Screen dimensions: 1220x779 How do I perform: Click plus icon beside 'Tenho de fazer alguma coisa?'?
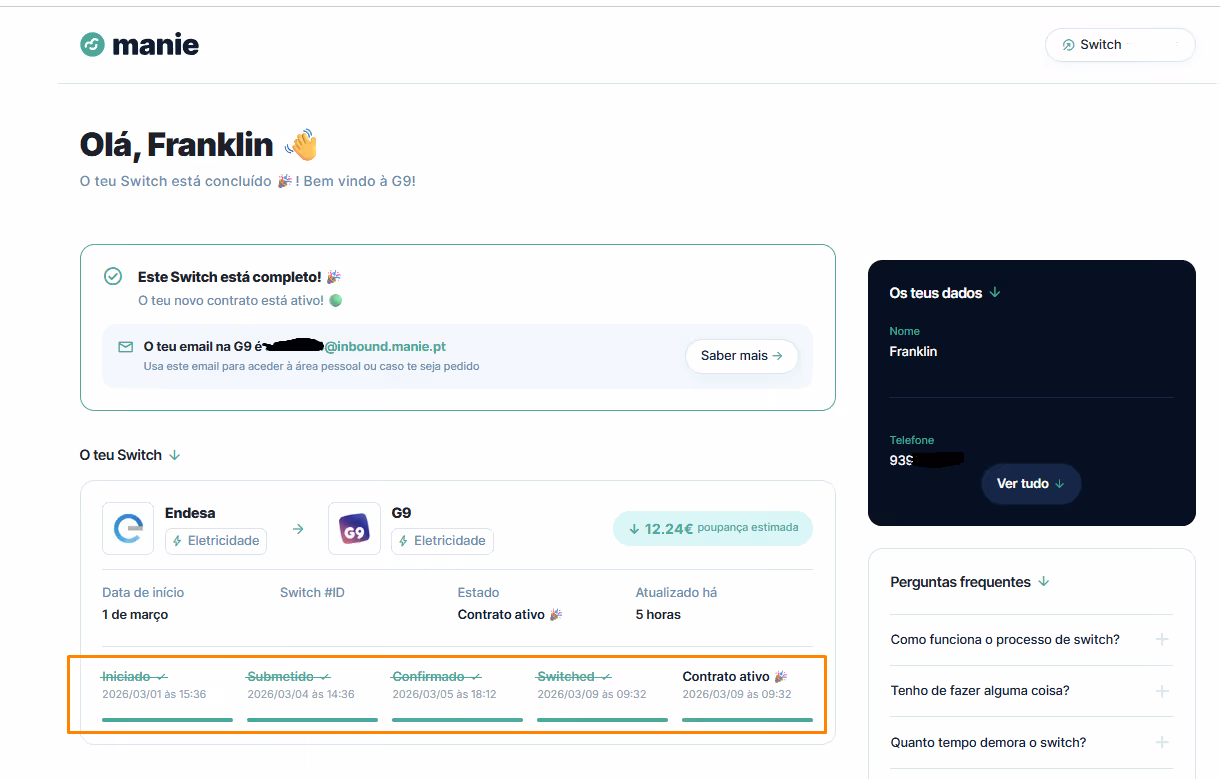tap(1162, 691)
